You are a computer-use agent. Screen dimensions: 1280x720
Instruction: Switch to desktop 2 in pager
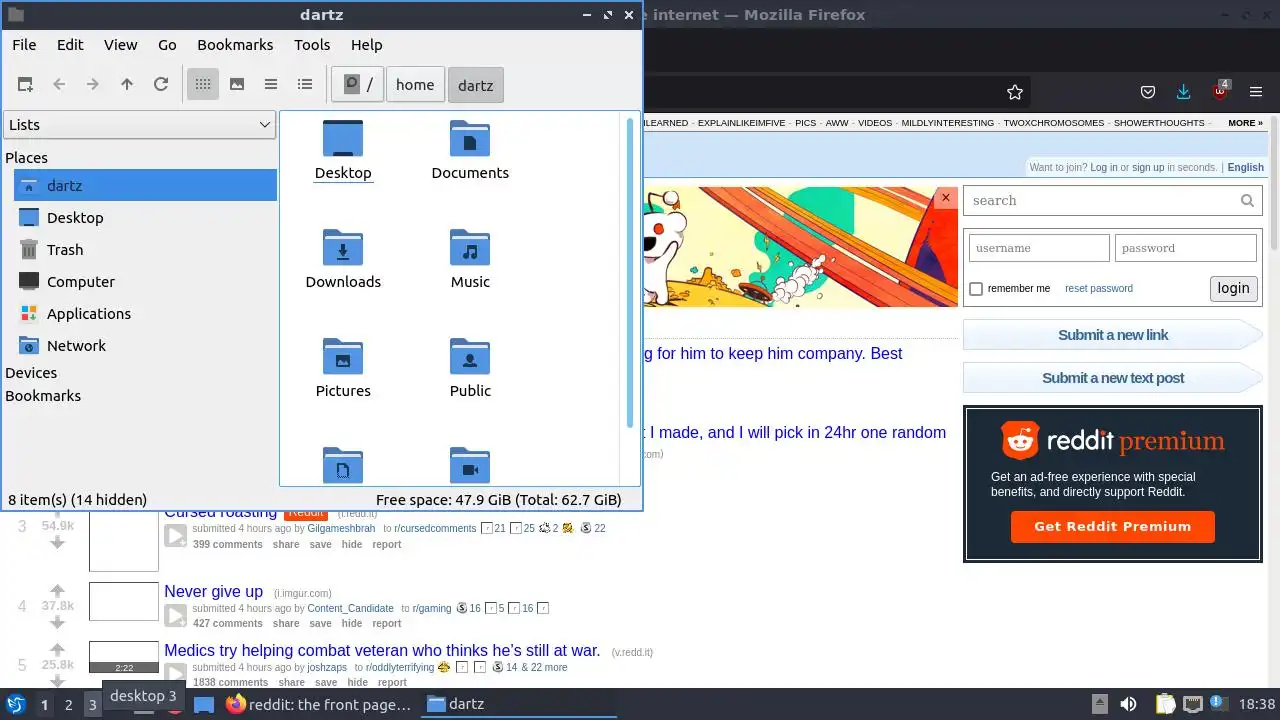[69, 705]
